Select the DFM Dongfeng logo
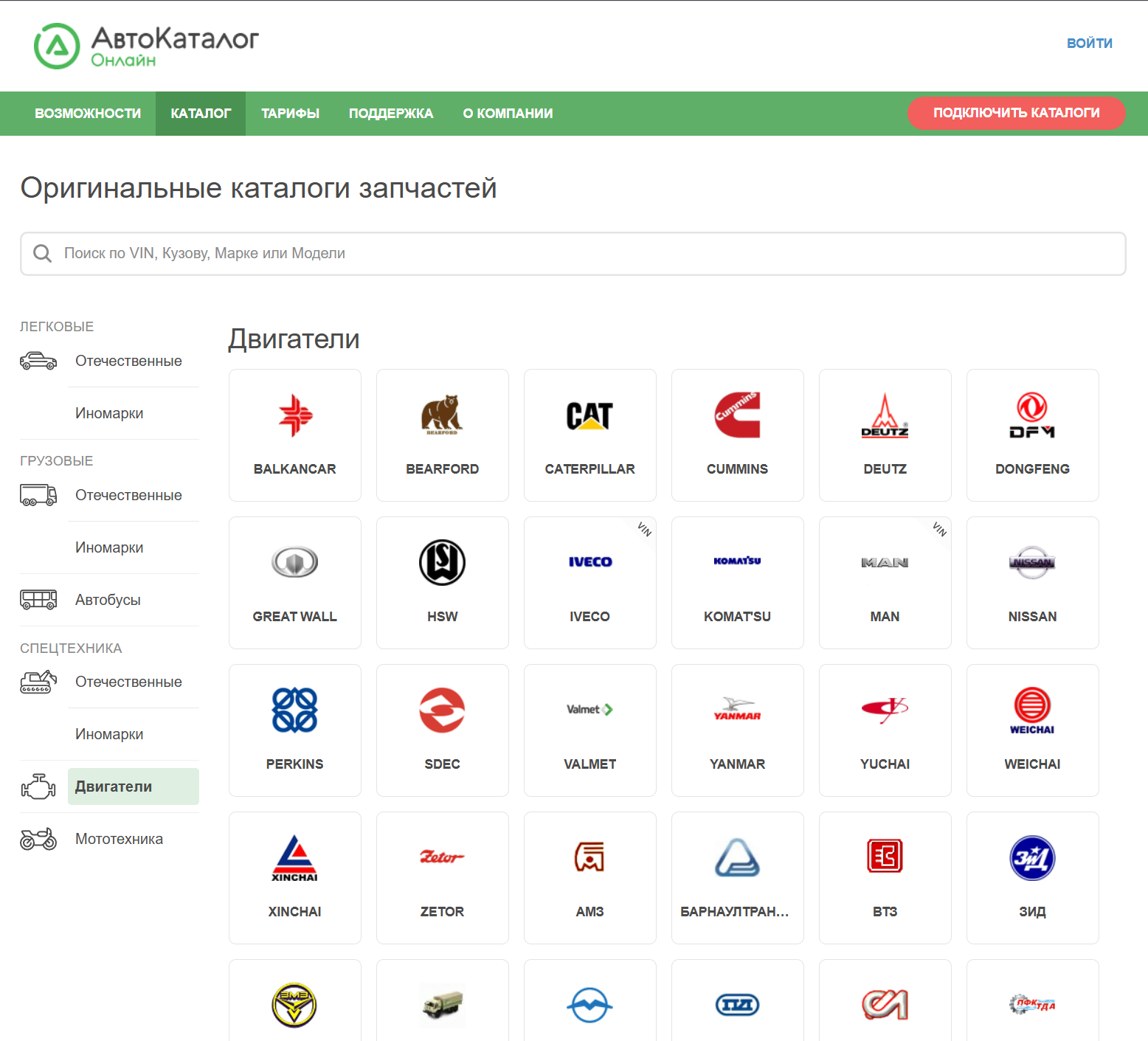This screenshot has height=1041, width=1148. [1032, 415]
